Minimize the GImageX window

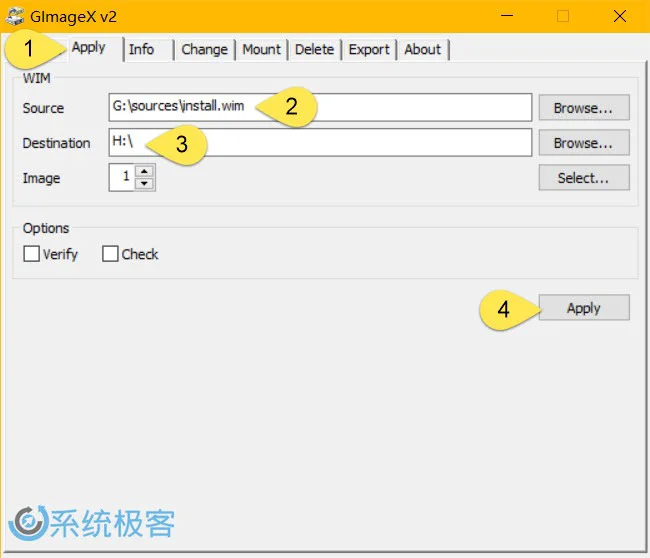507,16
